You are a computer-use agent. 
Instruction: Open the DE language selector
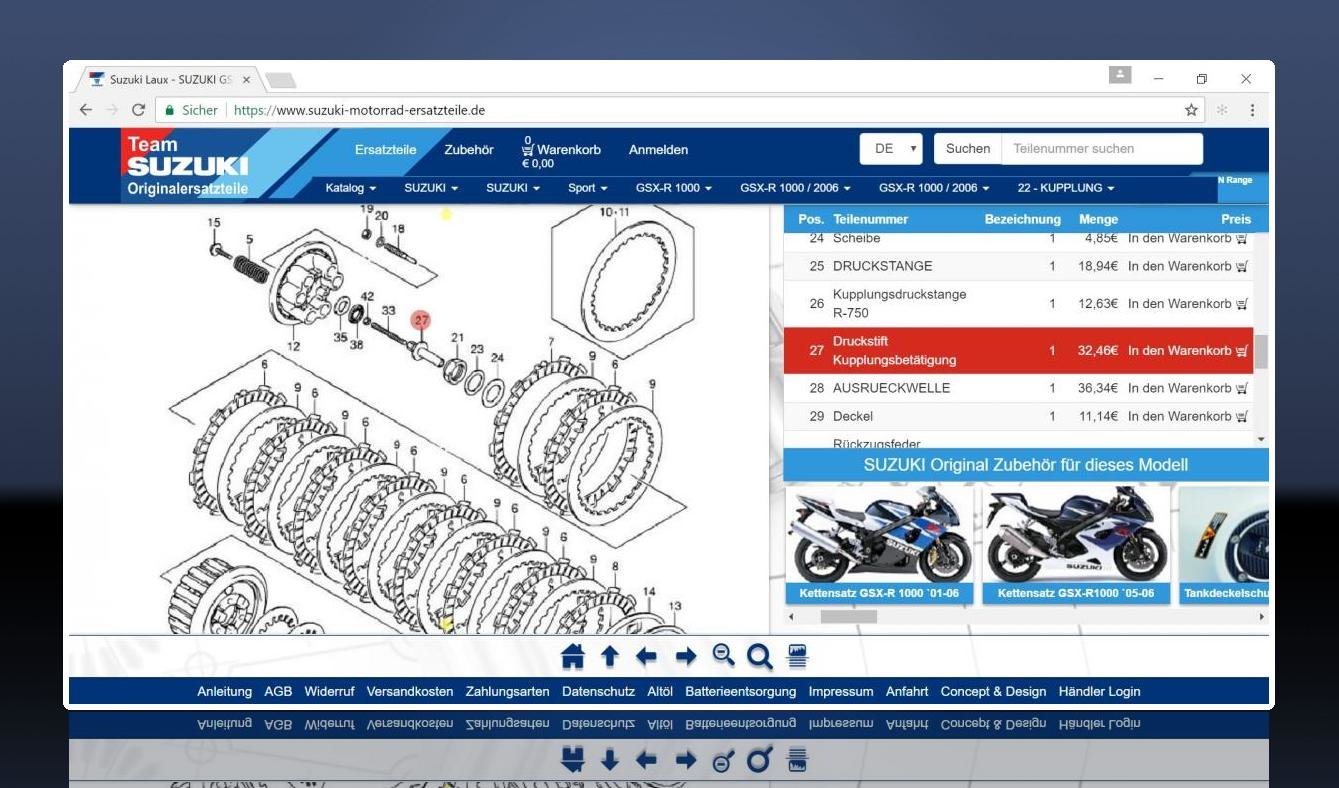(891, 149)
